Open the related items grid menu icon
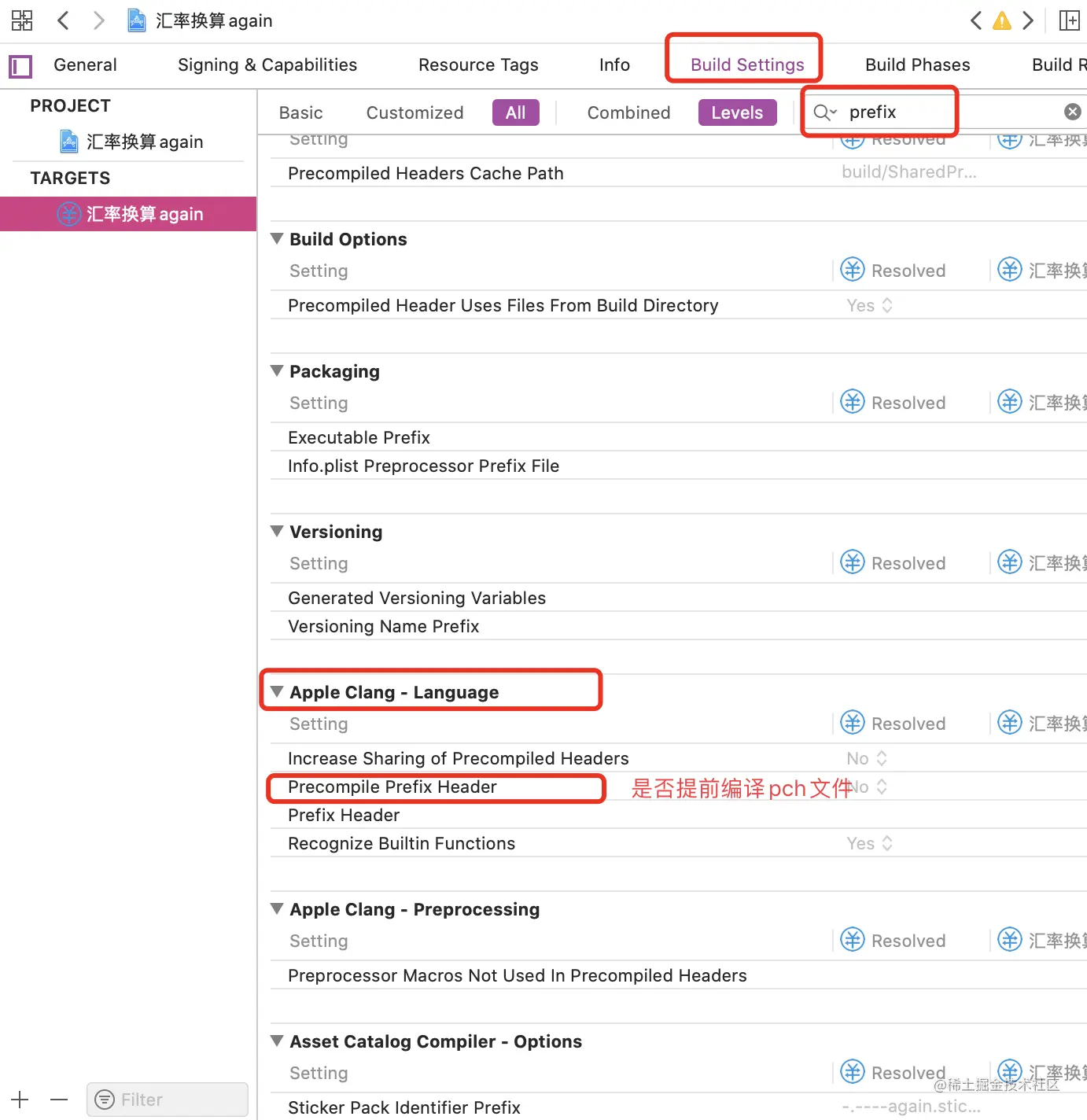Image resolution: width=1087 pixels, height=1120 pixels. coord(22,20)
